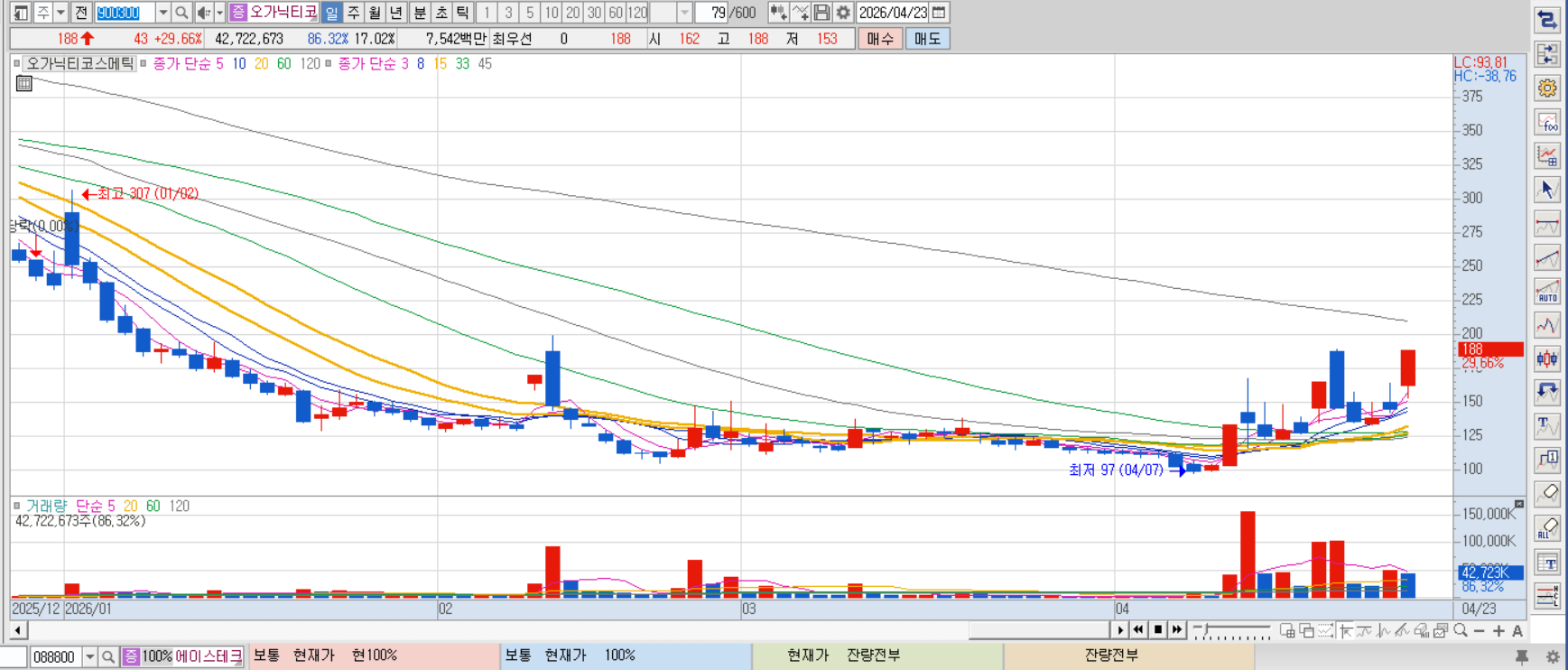The image size is (1568, 670).
Task: Click the pin icon at bottom right
Action: (x=1522, y=656)
